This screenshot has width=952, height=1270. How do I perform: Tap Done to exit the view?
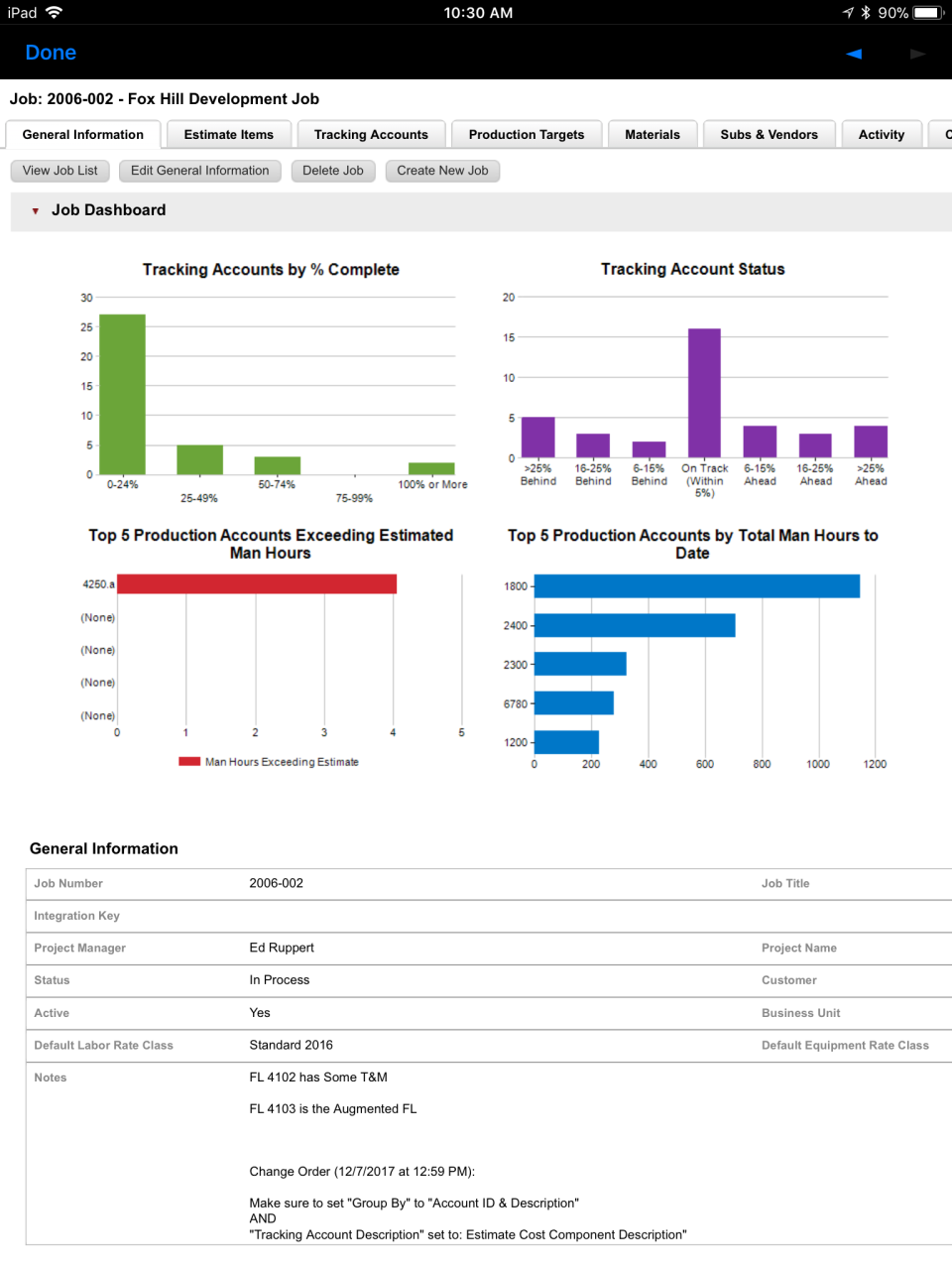click(x=51, y=53)
